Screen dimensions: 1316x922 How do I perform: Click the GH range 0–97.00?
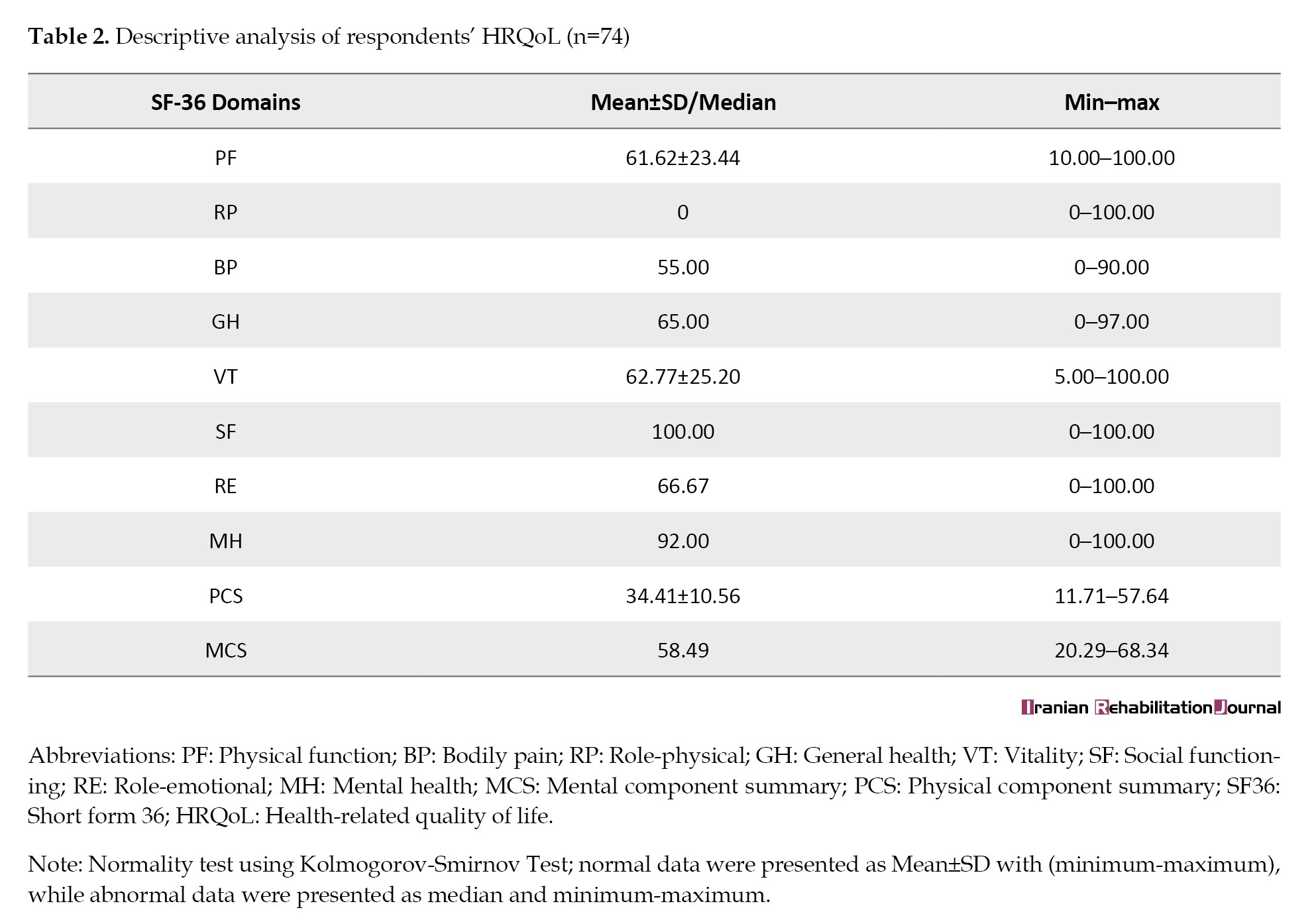coord(1111,321)
